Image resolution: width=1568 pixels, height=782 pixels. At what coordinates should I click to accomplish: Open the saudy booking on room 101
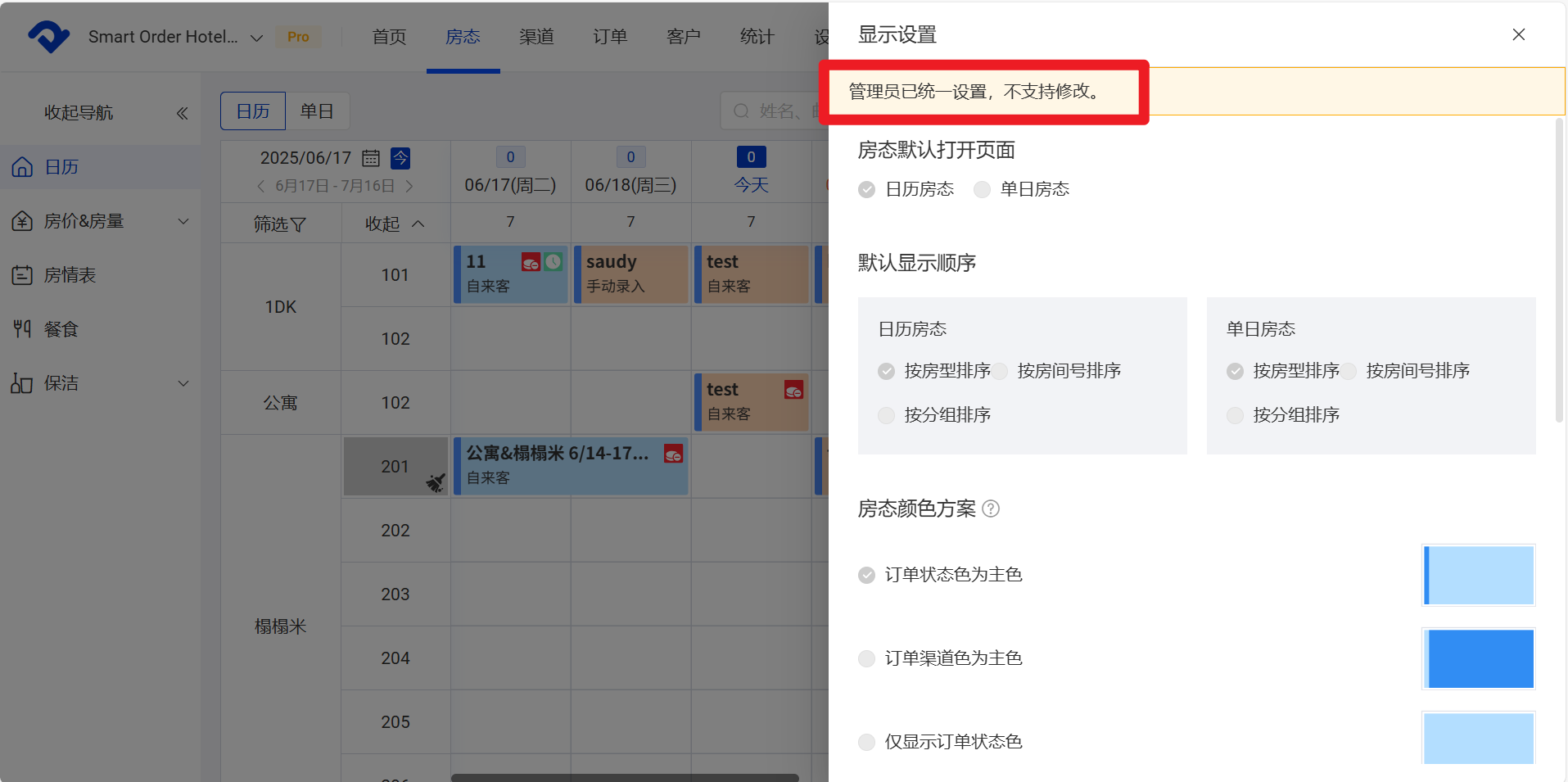(x=630, y=274)
